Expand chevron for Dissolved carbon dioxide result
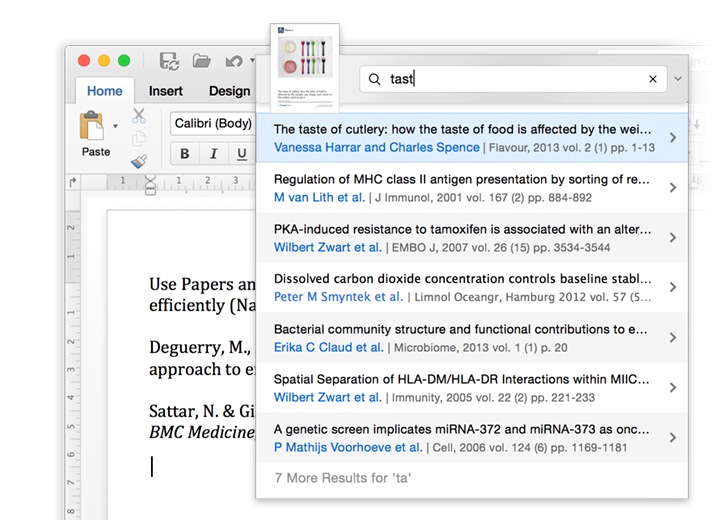The width and height of the screenshot is (716, 520). 673,287
